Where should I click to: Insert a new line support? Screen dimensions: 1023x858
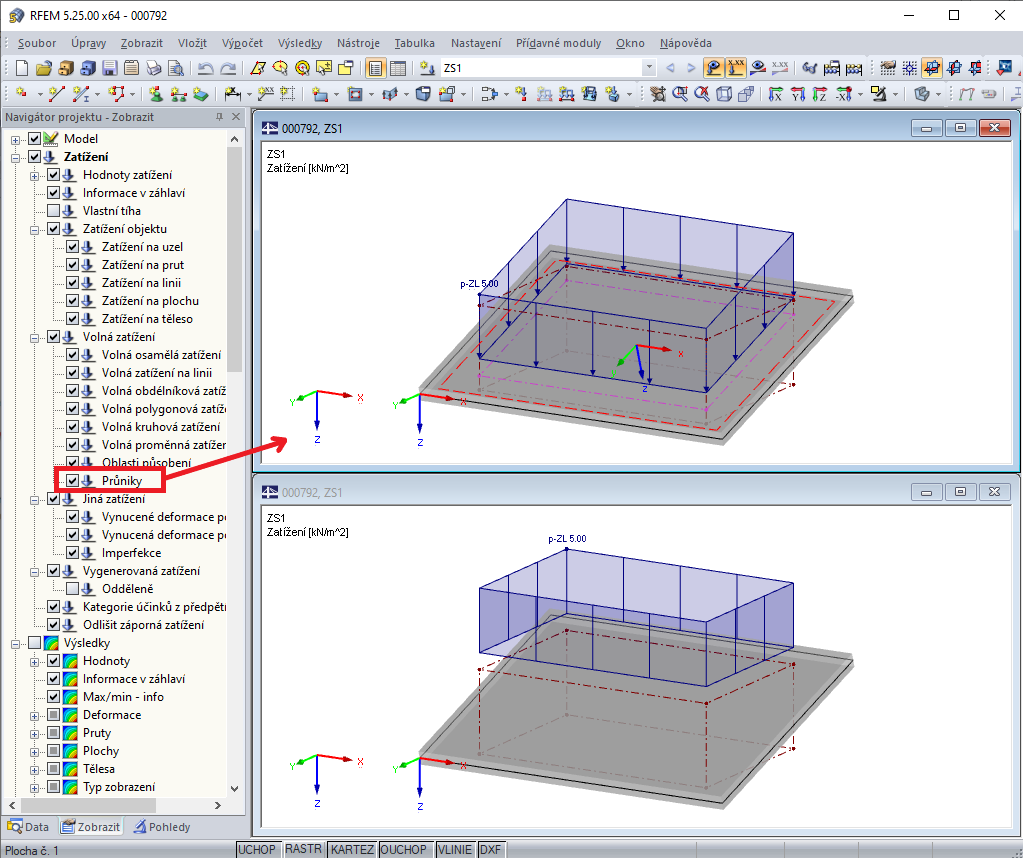point(177,94)
